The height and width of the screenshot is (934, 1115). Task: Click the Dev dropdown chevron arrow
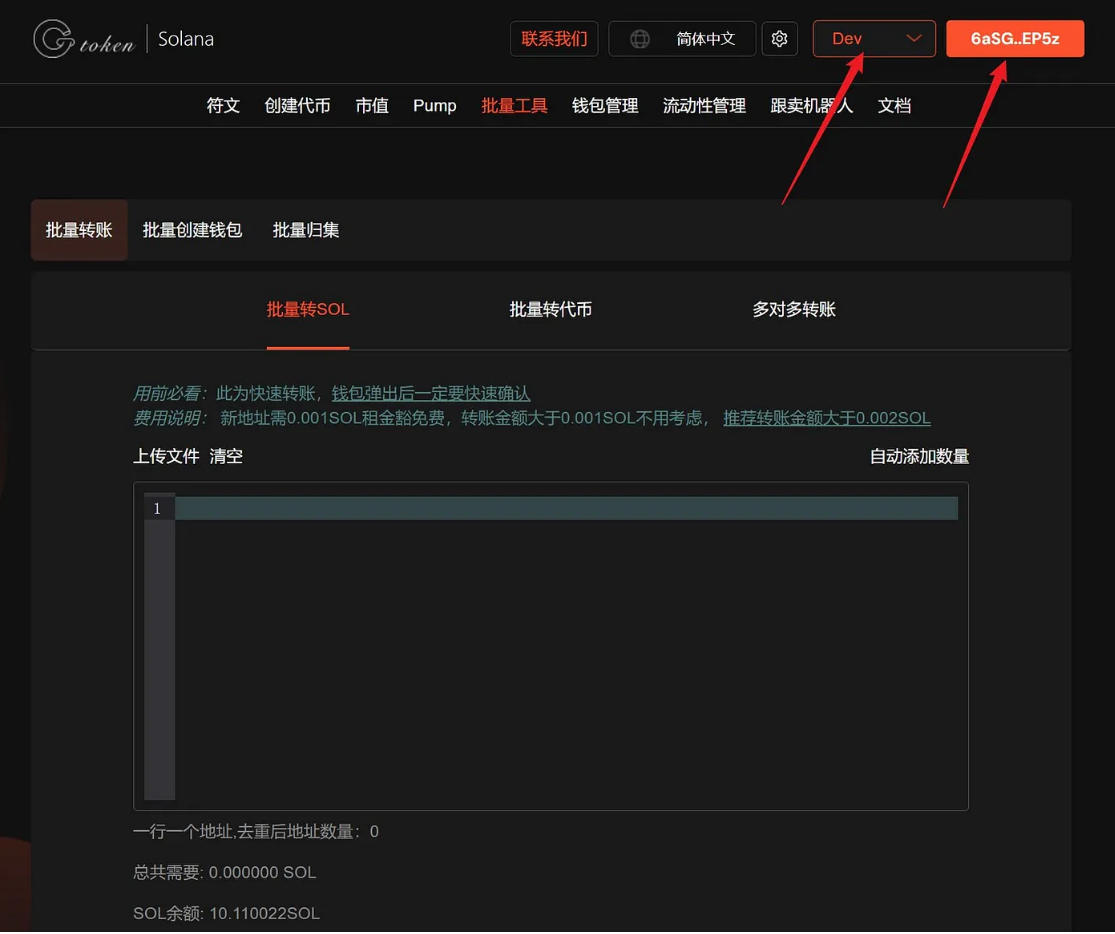click(914, 38)
